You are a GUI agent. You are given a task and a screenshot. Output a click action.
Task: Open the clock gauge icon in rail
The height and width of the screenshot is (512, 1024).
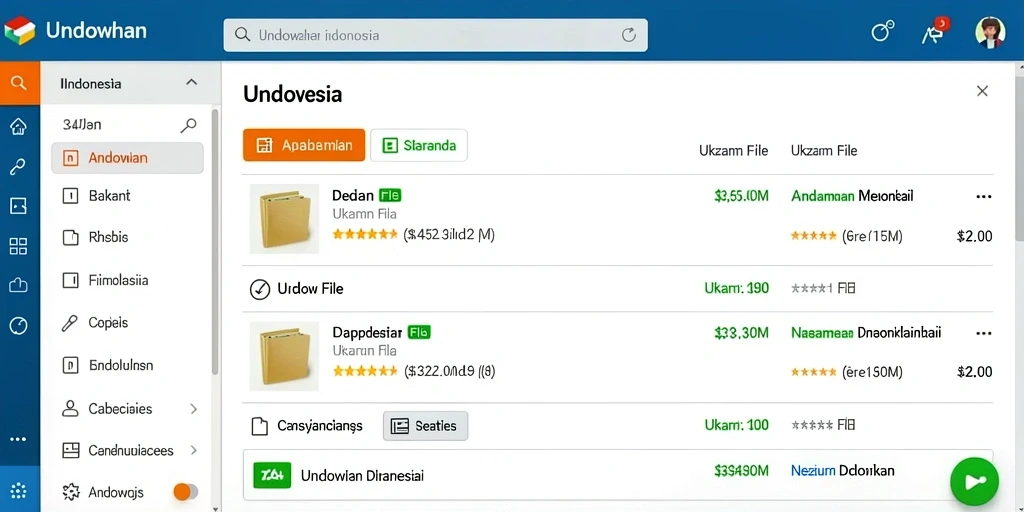18,325
